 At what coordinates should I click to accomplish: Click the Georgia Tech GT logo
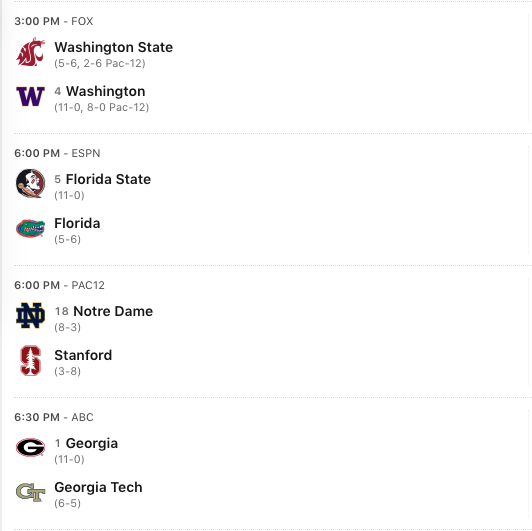(31, 492)
